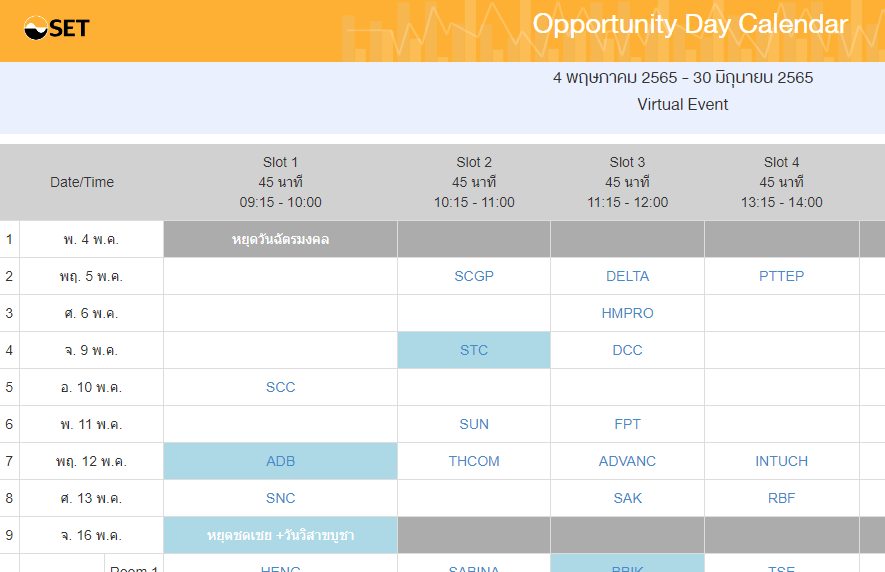The width and height of the screenshot is (885, 572).
Task: Open the DELTA company link
Action: pyautogui.click(x=627, y=276)
